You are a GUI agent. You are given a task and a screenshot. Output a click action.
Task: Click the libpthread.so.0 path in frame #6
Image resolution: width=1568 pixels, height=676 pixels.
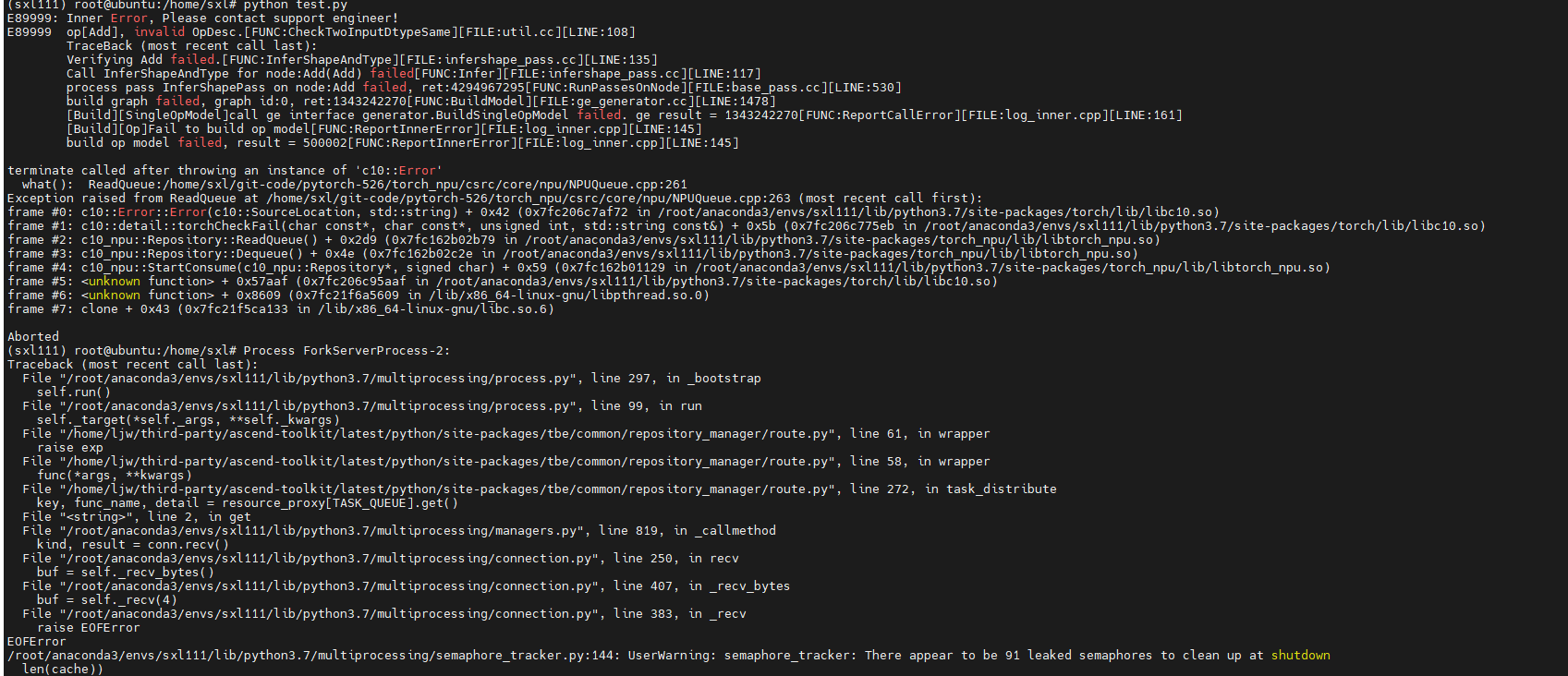point(568,296)
